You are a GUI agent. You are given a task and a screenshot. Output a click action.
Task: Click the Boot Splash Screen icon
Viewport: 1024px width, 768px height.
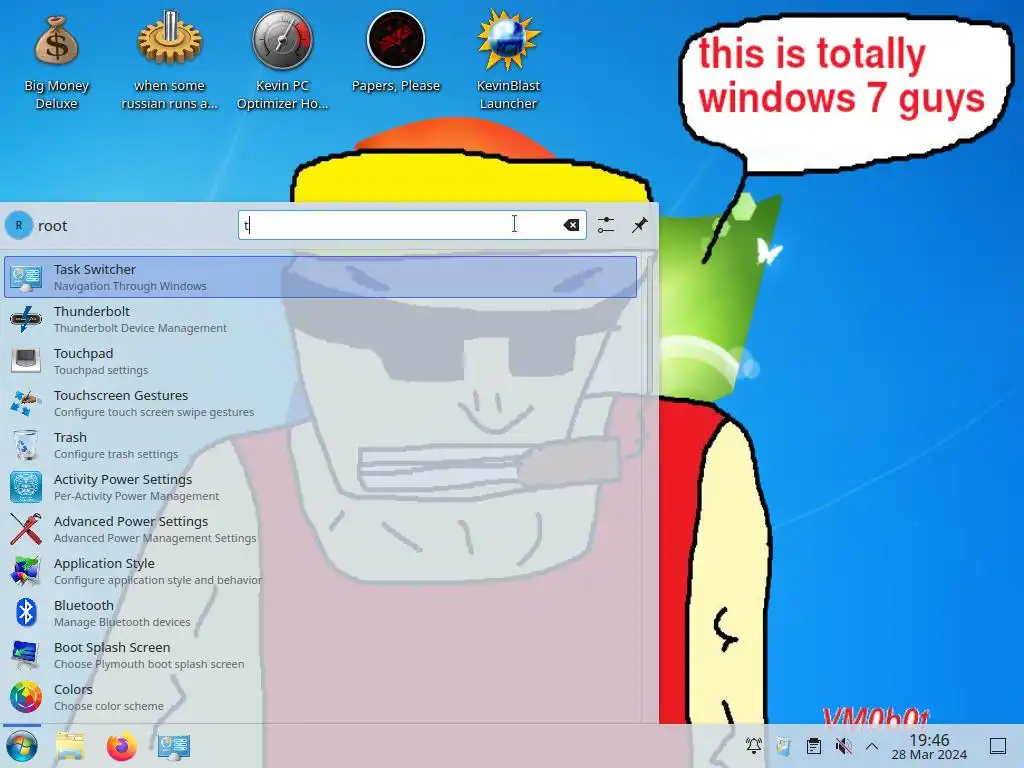(x=26, y=655)
